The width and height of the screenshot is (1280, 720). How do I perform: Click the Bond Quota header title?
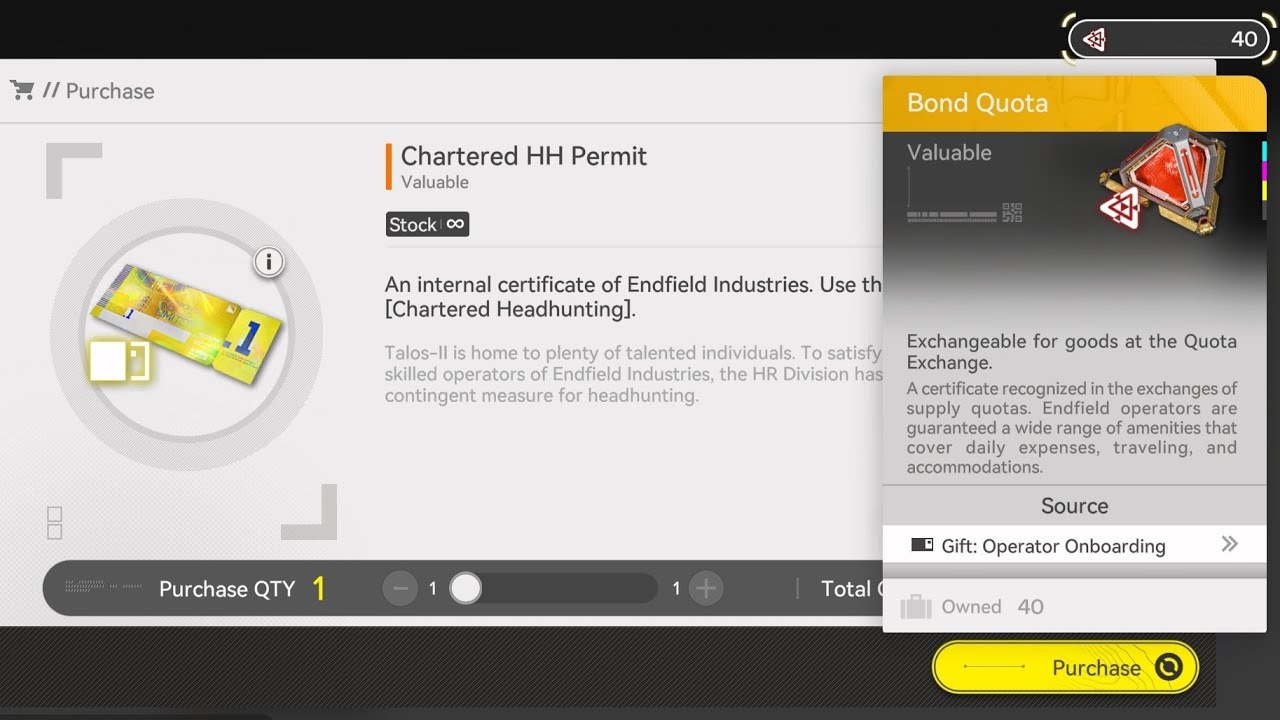[977, 103]
